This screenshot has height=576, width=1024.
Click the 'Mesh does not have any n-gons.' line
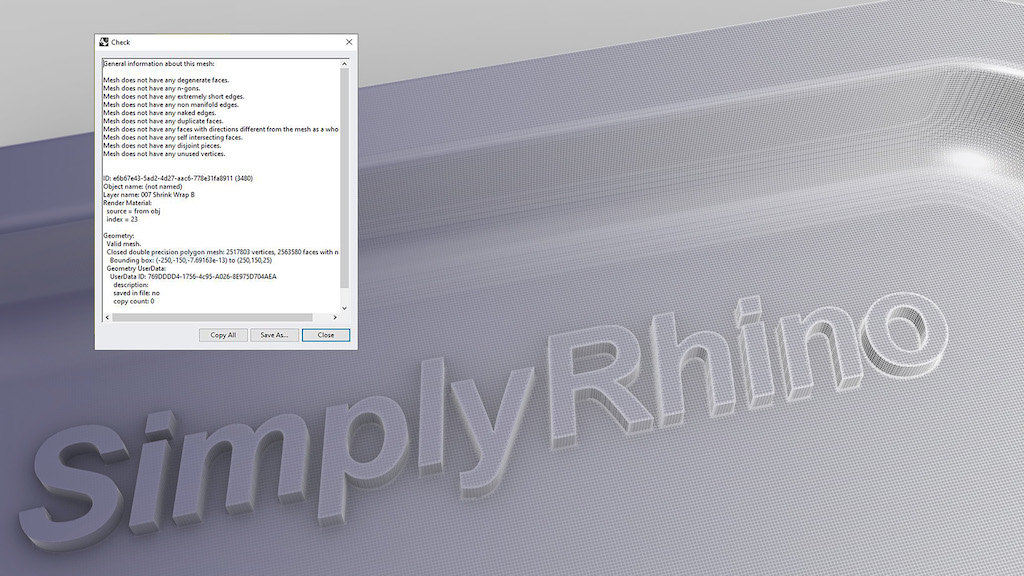(x=152, y=88)
